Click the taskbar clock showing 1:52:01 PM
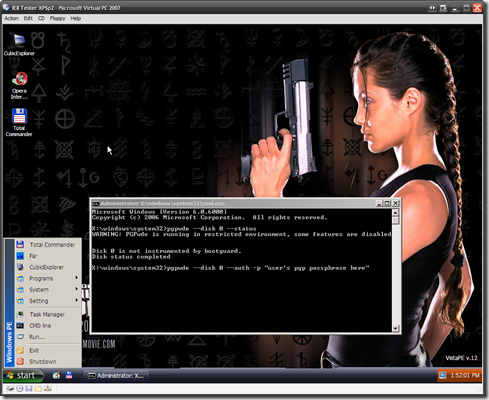The width and height of the screenshot is (489, 400). [x=465, y=375]
